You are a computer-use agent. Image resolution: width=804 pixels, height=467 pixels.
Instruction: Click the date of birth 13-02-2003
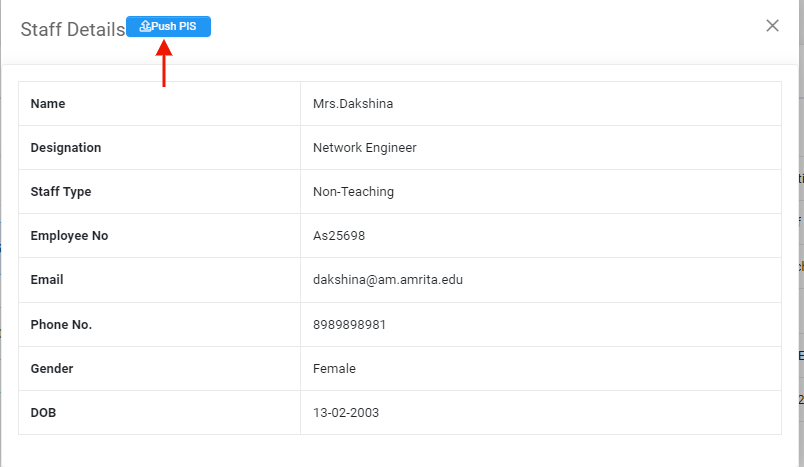tap(346, 413)
